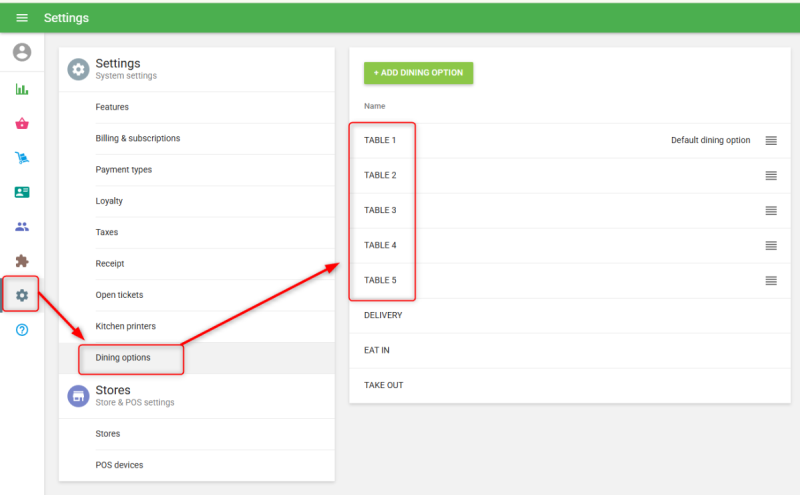Open the hamburger menu in header
800x495 pixels.
click(x=22, y=18)
